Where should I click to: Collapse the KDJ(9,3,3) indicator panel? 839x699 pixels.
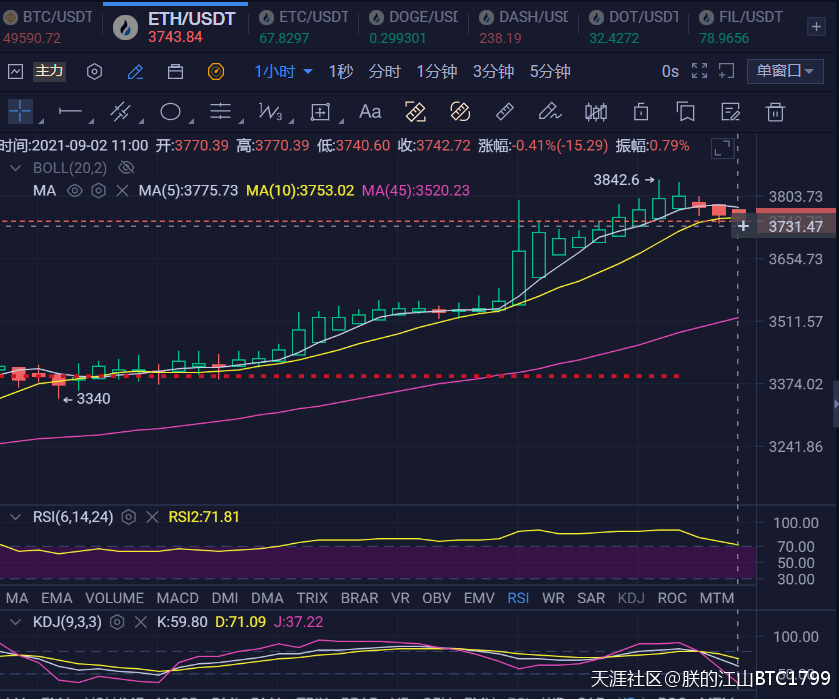tap(14, 622)
